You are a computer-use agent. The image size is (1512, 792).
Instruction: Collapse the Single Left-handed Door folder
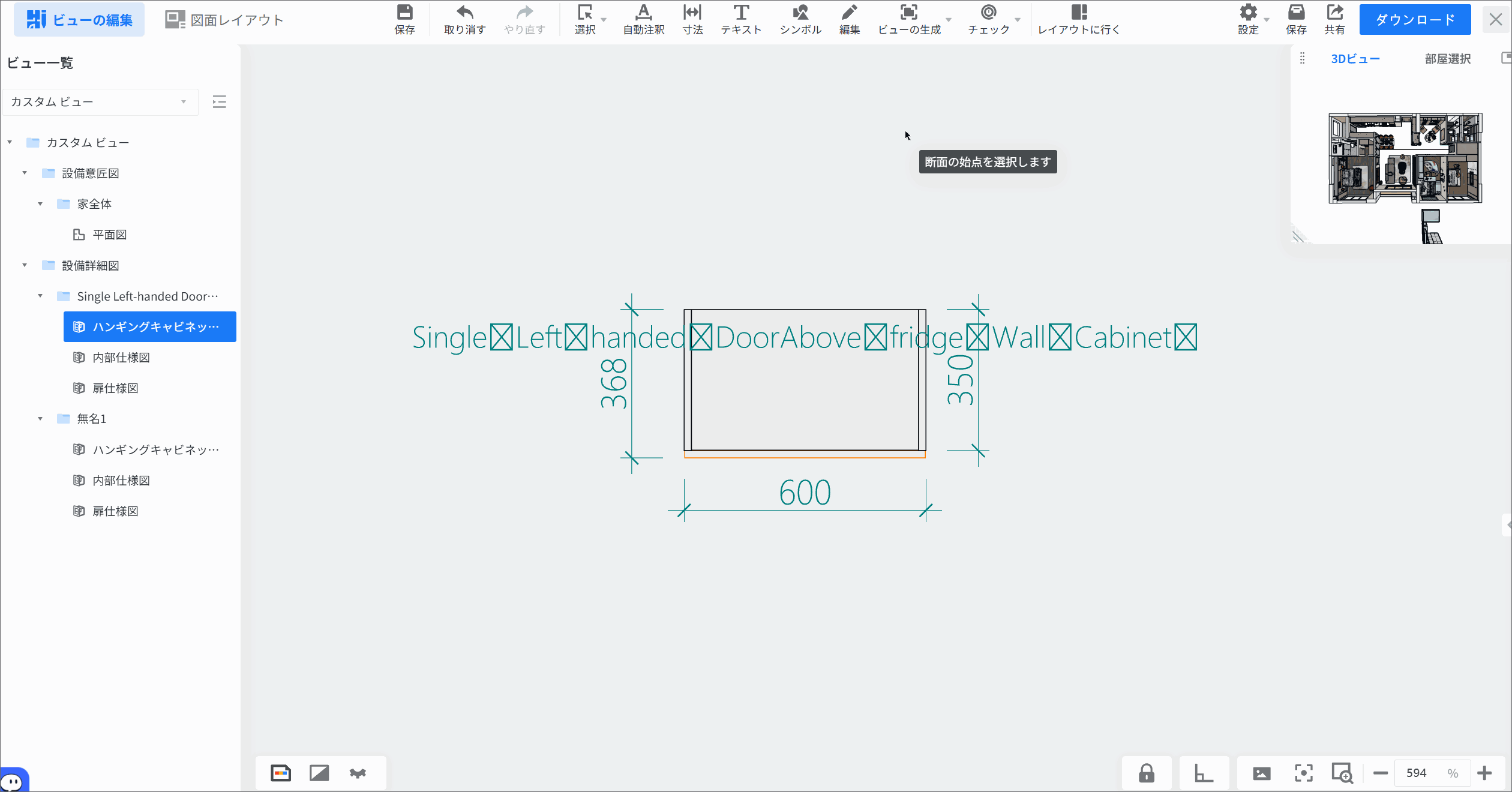pos(40,296)
